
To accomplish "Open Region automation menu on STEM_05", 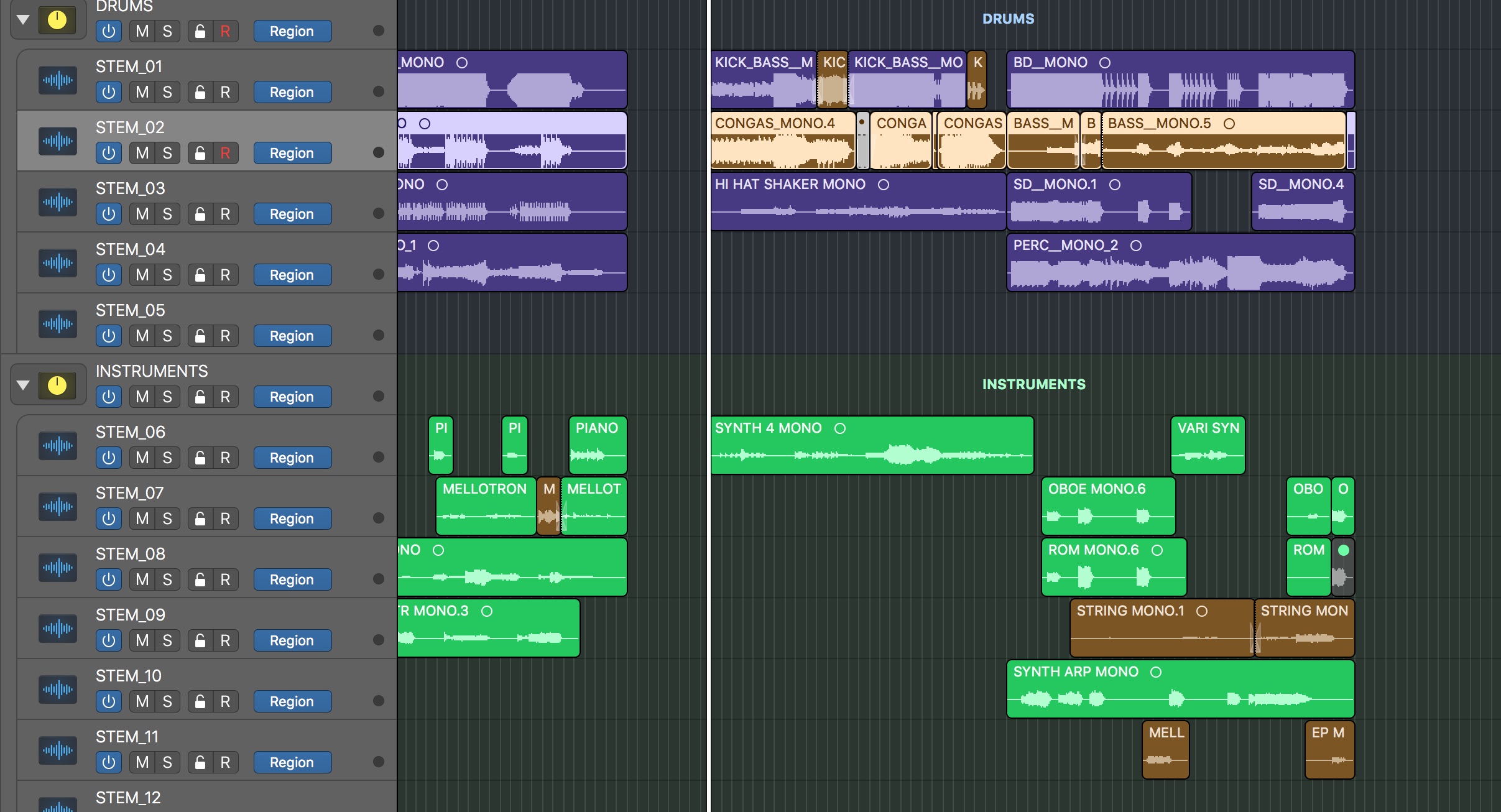I will [x=292, y=336].
